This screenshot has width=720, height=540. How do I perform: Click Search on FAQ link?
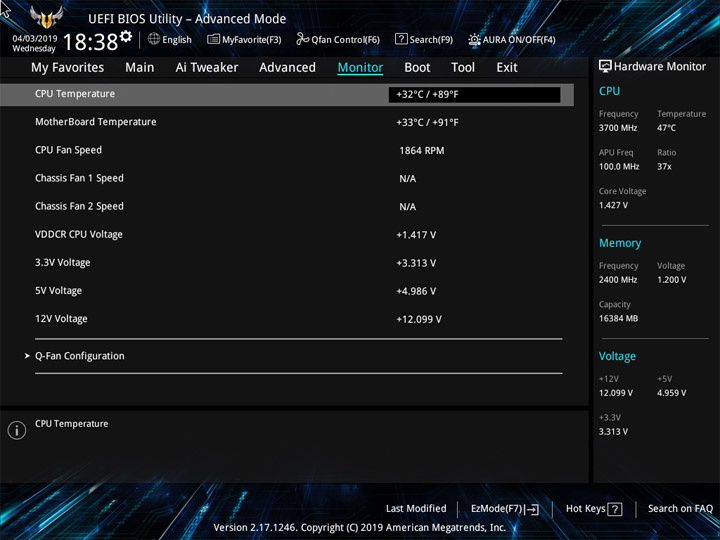pos(680,508)
